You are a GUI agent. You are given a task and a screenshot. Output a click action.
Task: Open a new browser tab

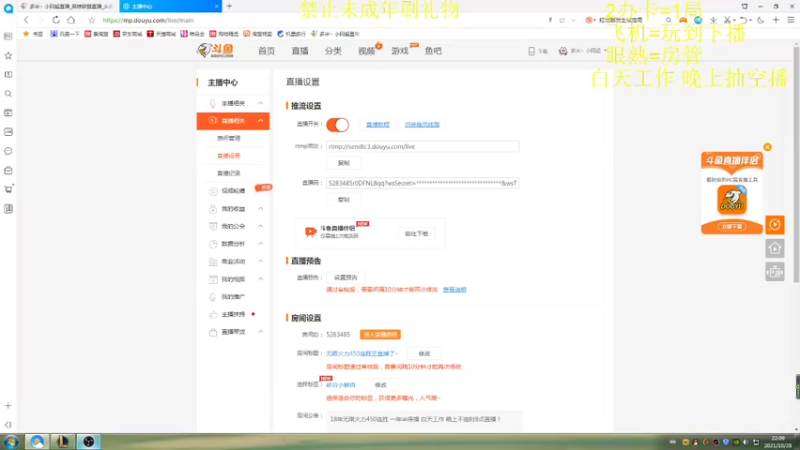[x=230, y=6]
